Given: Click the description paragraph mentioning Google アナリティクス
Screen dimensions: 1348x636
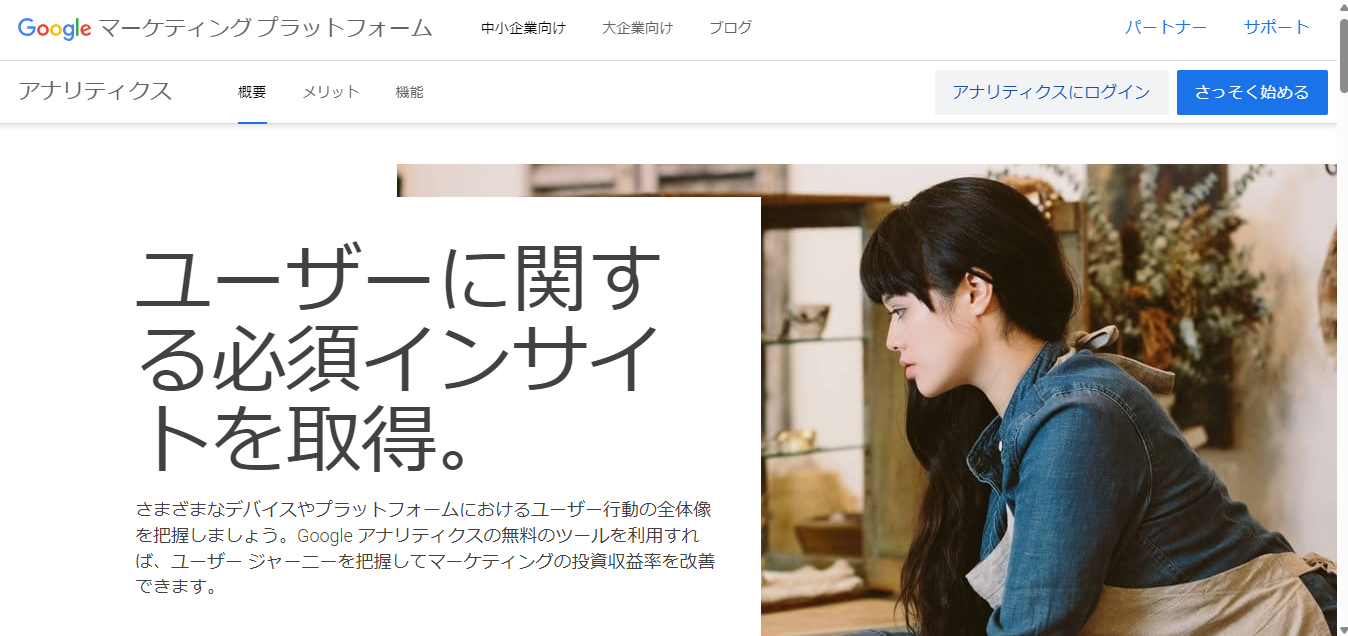Looking at the screenshot, I should (x=425, y=548).
